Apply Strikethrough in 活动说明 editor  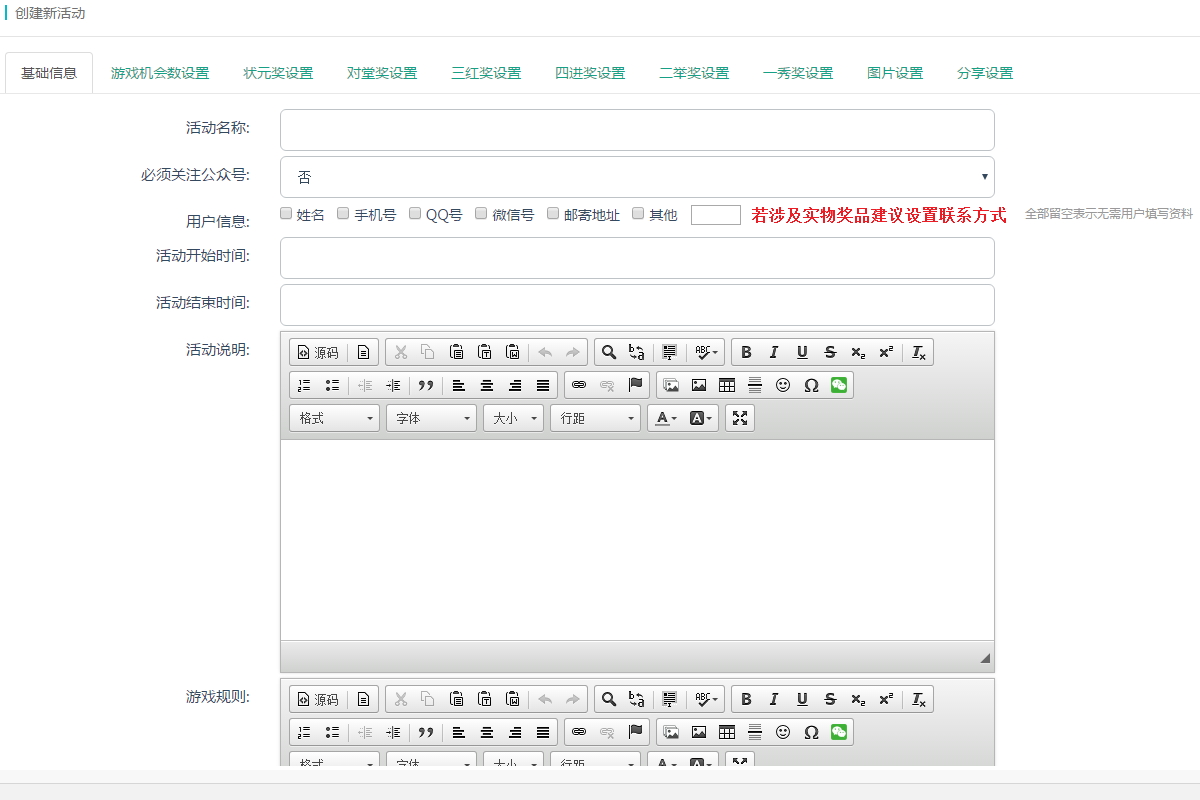(x=830, y=352)
